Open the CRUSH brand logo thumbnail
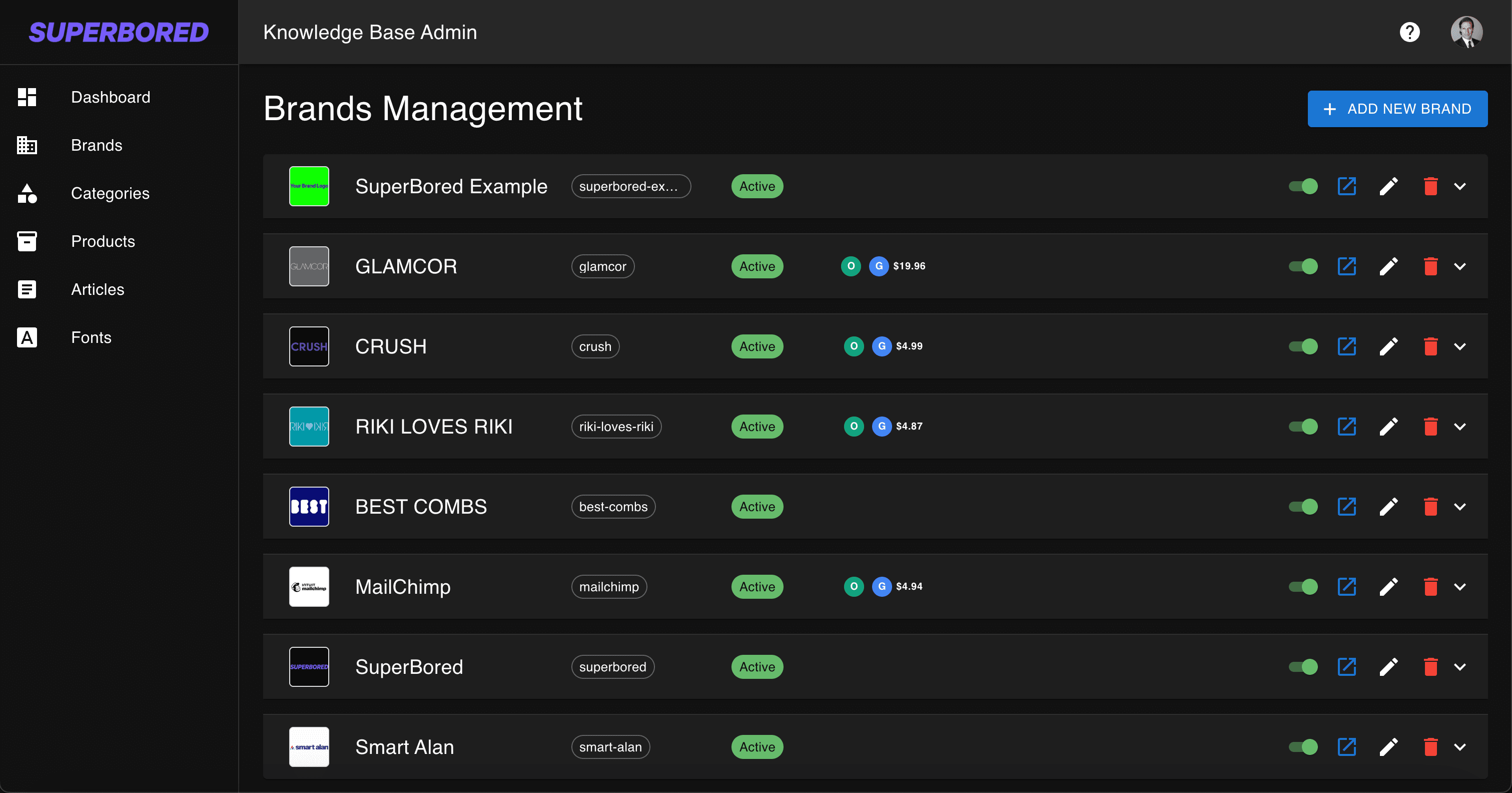This screenshot has width=1512, height=793. point(309,346)
